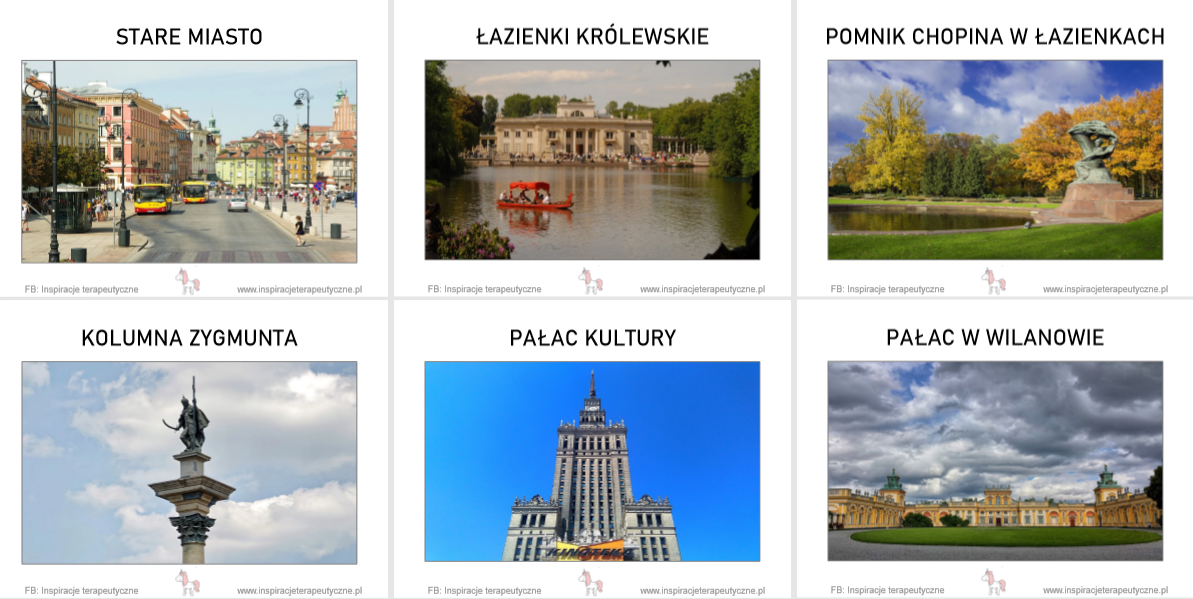Open the website link under the Pałac Kultury photo
Image resolution: width=1193 pixels, height=599 pixels.
click(x=702, y=591)
